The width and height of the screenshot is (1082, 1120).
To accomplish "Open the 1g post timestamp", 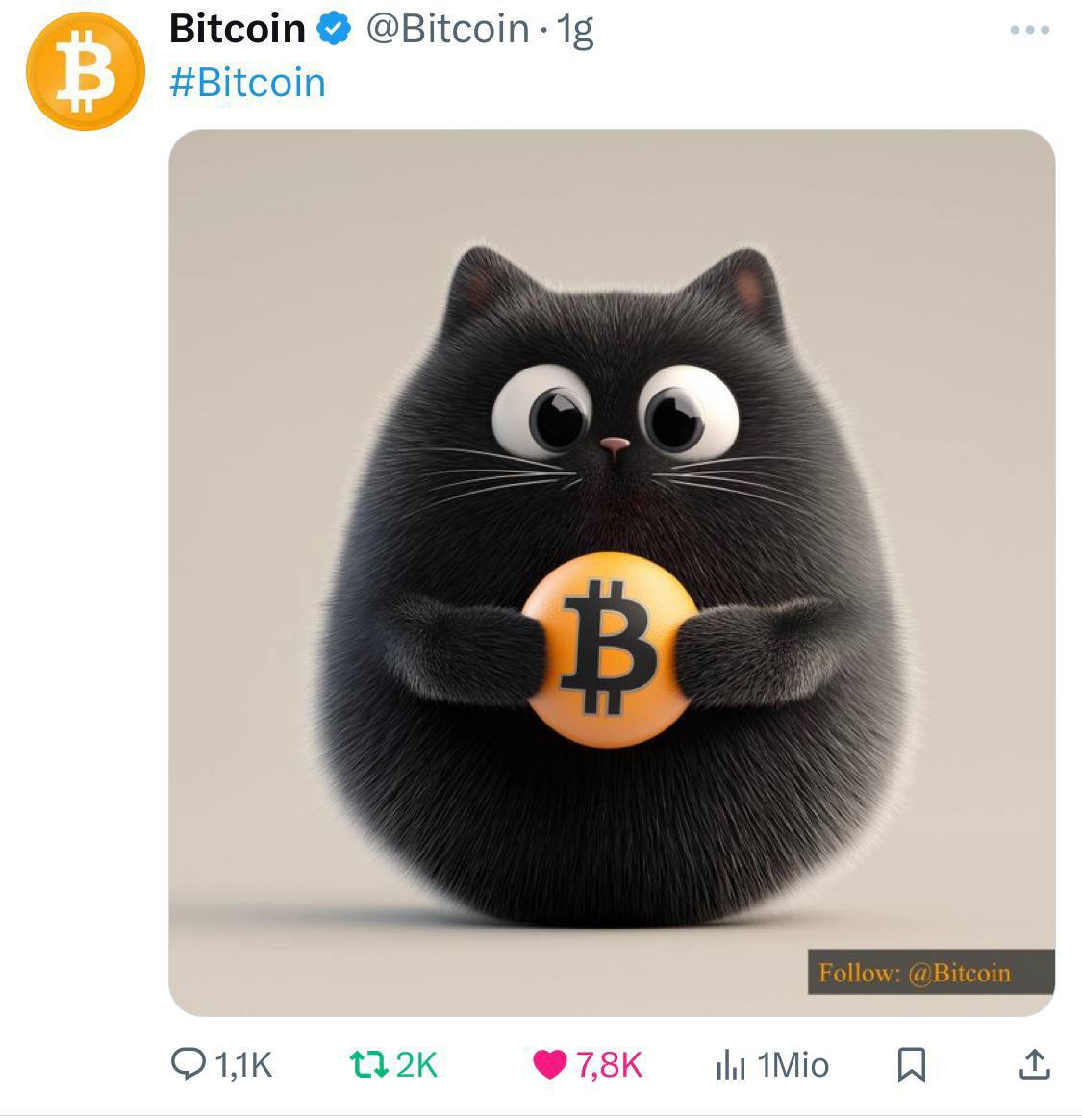I will click(575, 31).
